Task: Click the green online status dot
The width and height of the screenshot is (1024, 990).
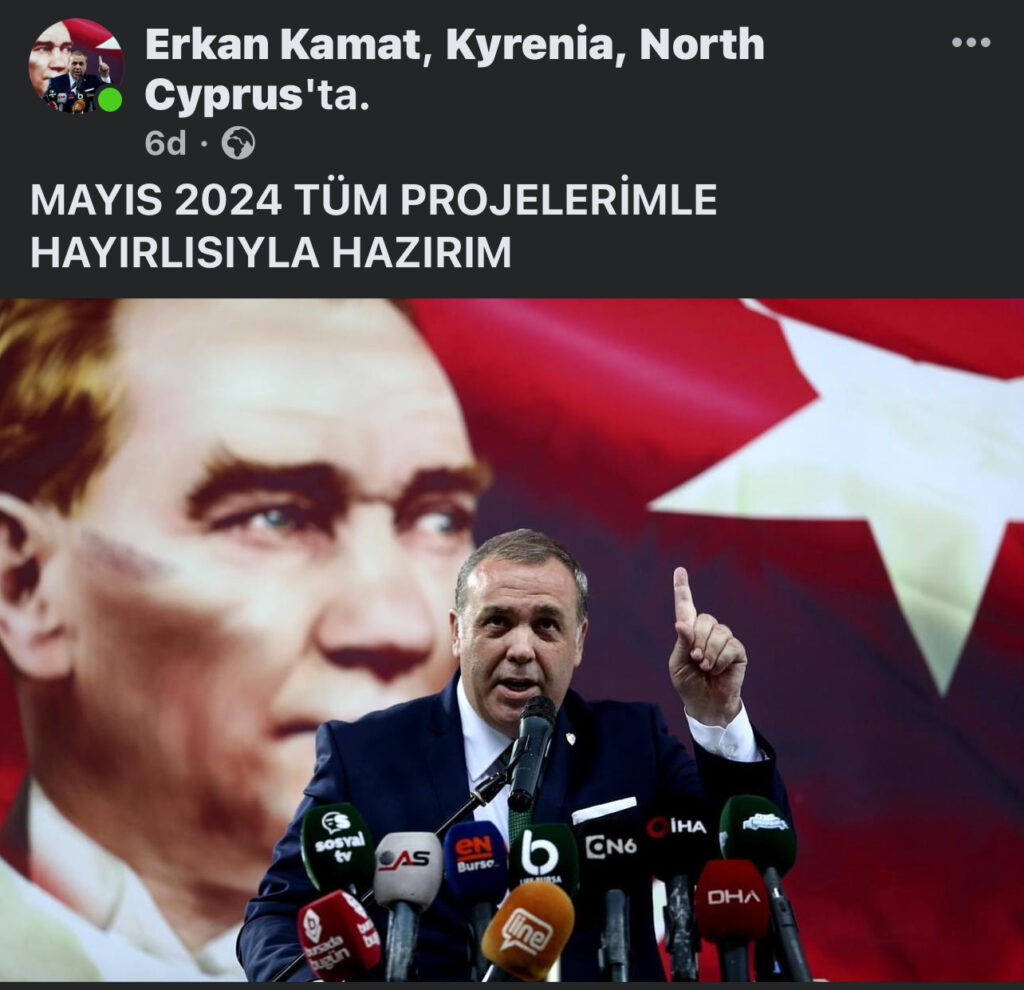Action: pos(110,99)
